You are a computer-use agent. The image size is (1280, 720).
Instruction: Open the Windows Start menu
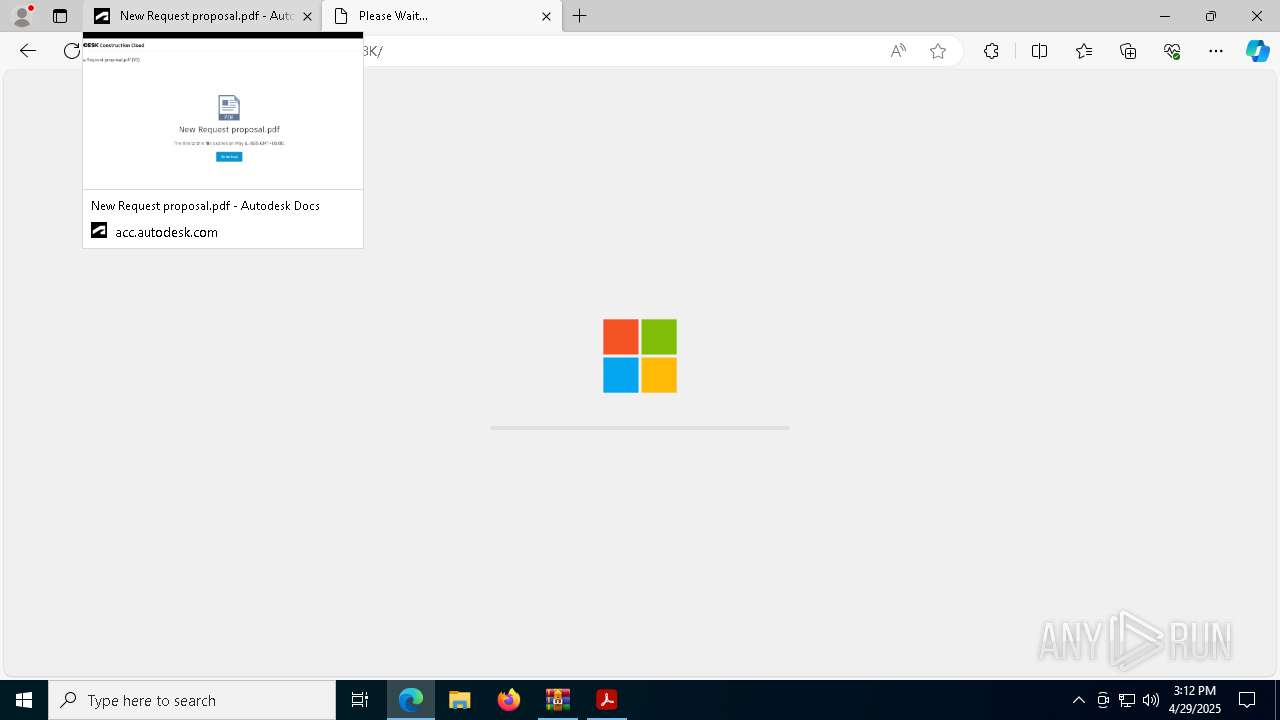coord(24,700)
